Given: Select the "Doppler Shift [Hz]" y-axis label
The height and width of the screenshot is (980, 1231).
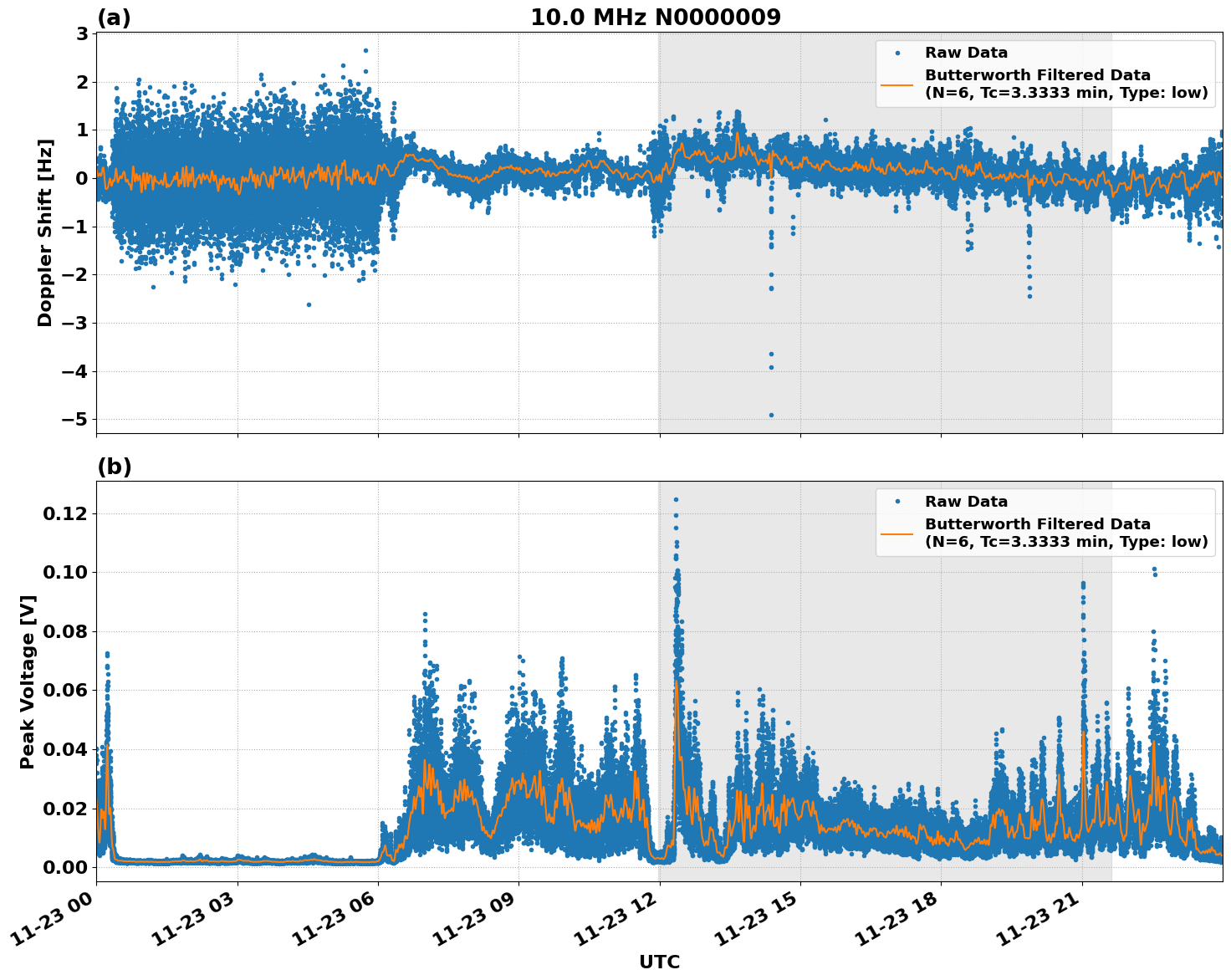Looking at the screenshot, I should [45, 232].
